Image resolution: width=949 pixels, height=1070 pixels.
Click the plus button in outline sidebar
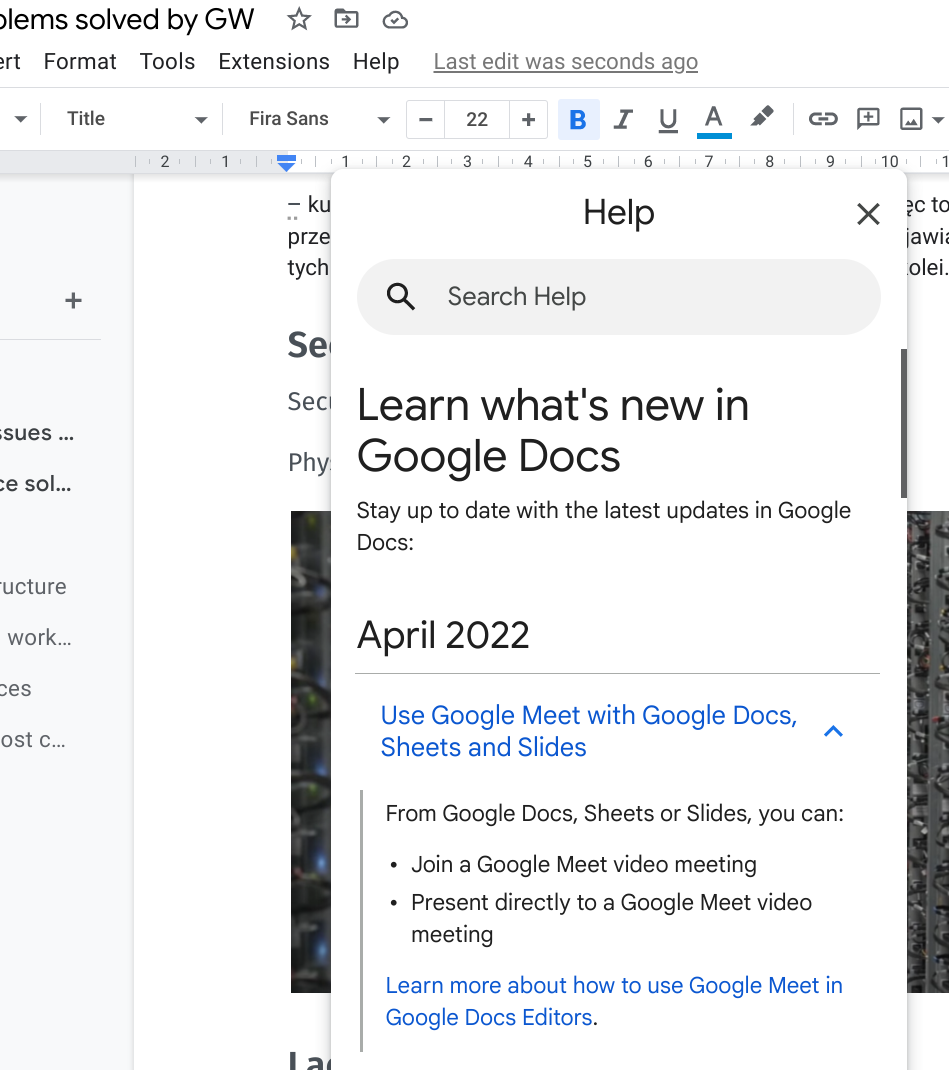click(73, 300)
